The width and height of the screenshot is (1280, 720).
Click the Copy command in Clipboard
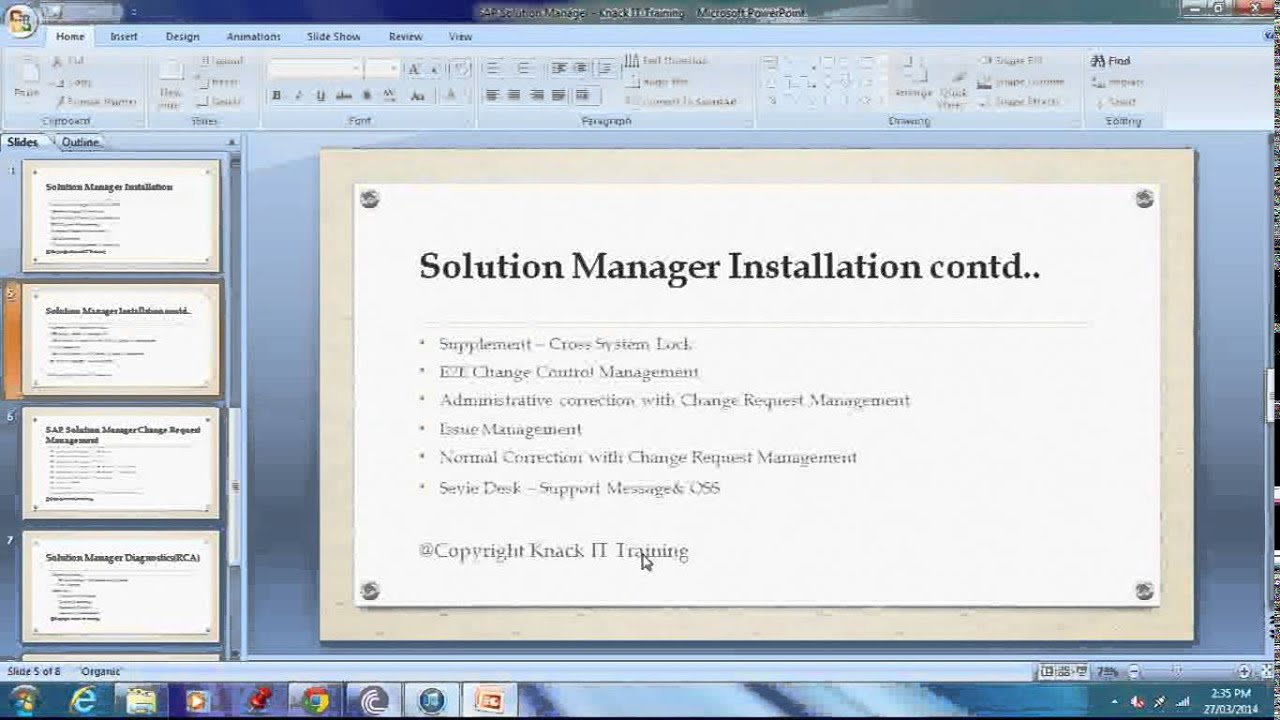point(74,82)
